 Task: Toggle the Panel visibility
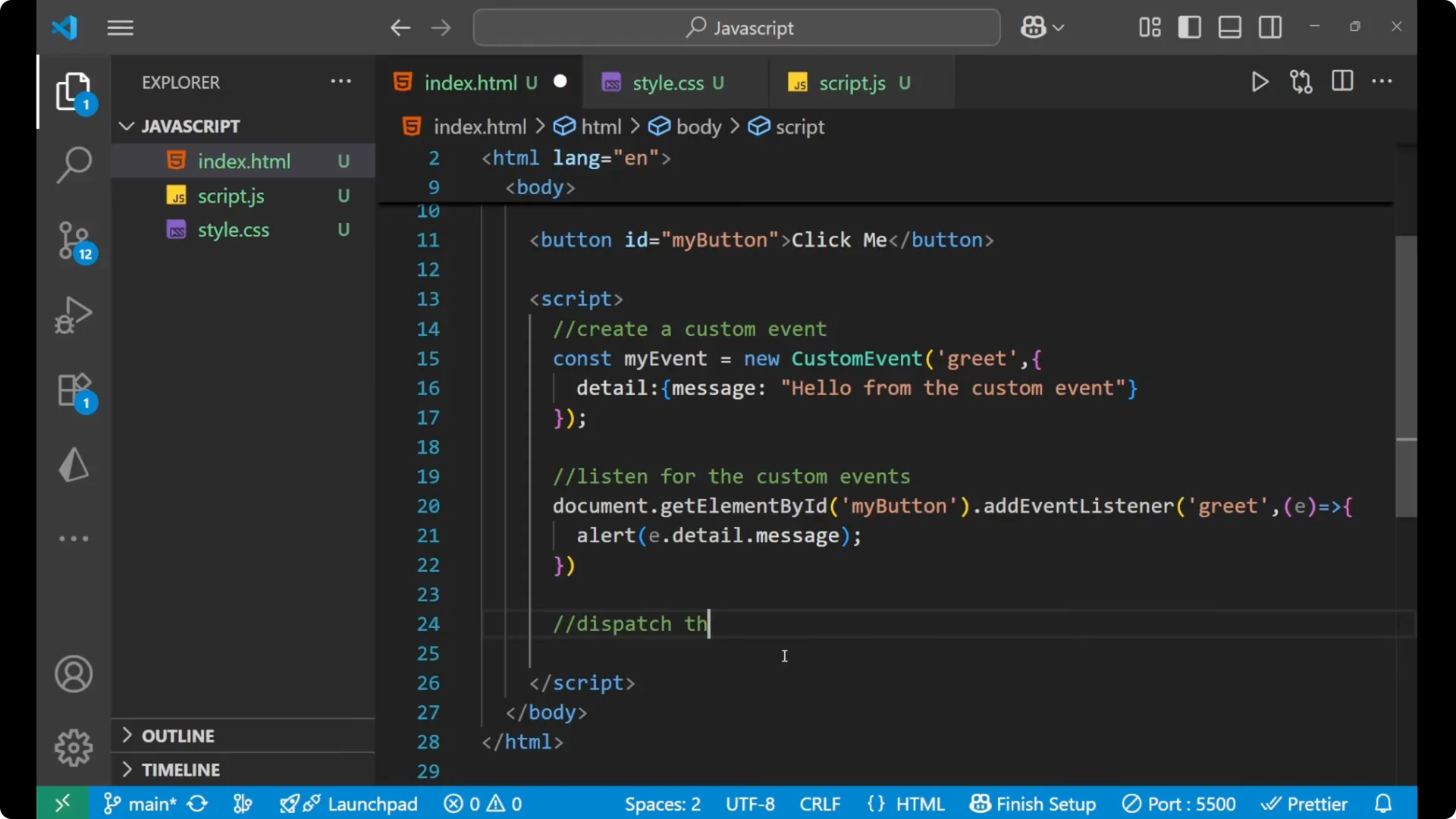pos(1229,27)
